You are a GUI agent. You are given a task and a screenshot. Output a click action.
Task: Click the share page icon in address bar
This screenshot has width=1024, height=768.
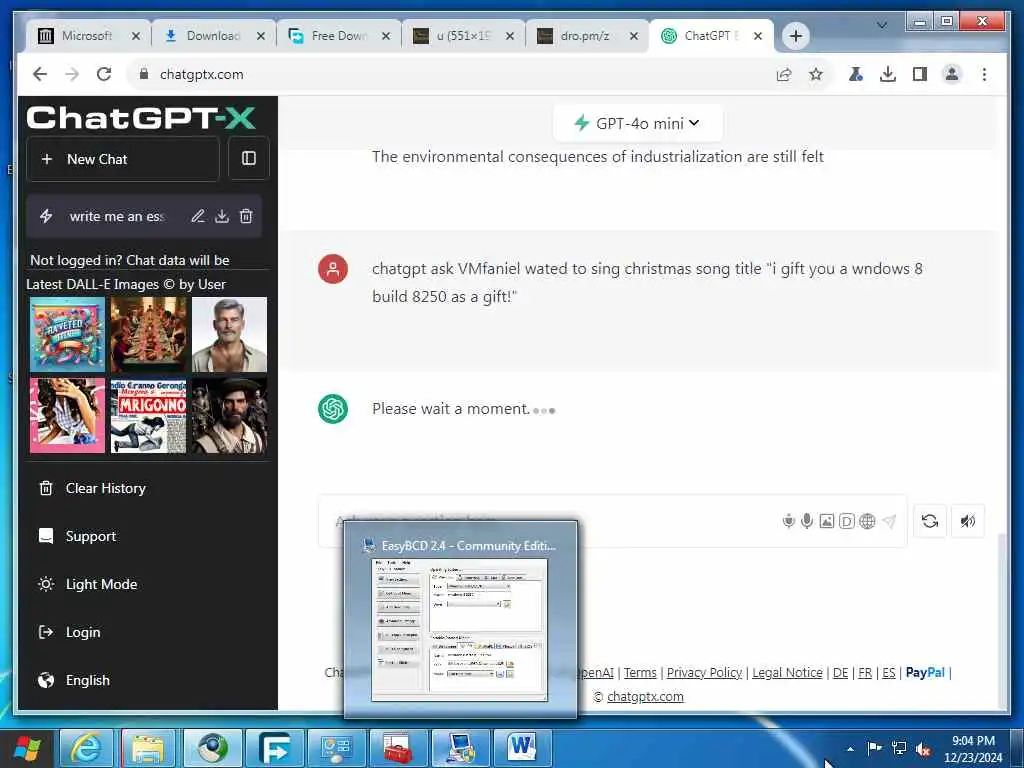click(784, 74)
